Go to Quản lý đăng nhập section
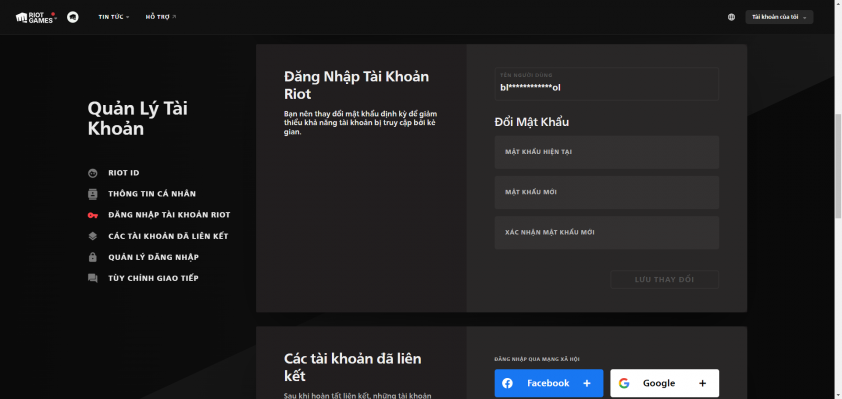 (x=154, y=257)
